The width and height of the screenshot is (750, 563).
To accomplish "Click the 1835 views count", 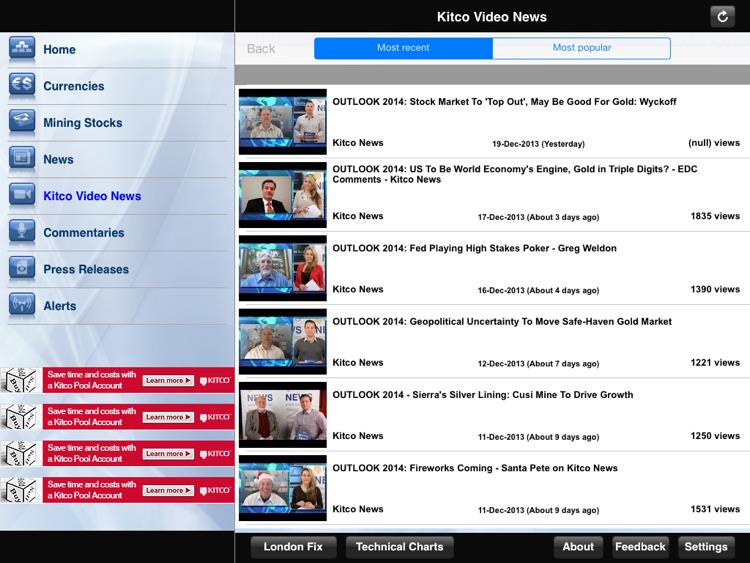I will tap(715, 216).
